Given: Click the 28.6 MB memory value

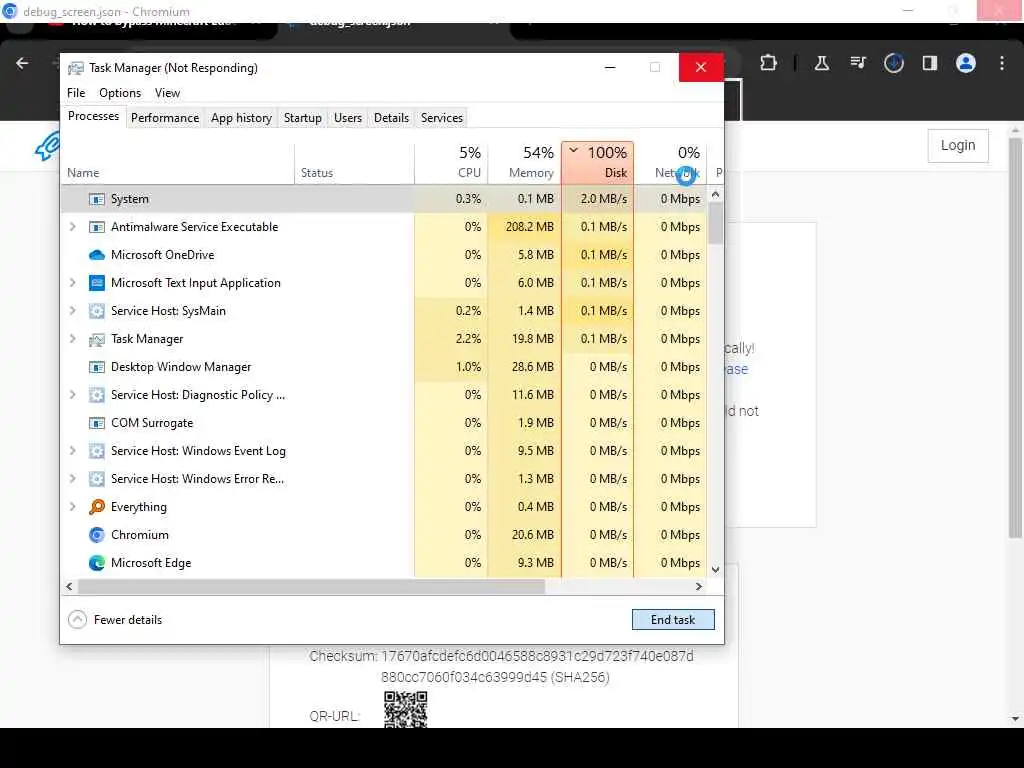Looking at the screenshot, I should [x=532, y=367].
